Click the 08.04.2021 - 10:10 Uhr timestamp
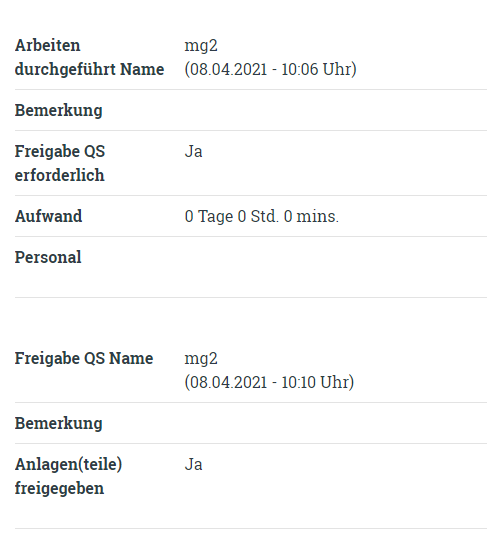The image size is (487, 542). coord(269,382)
